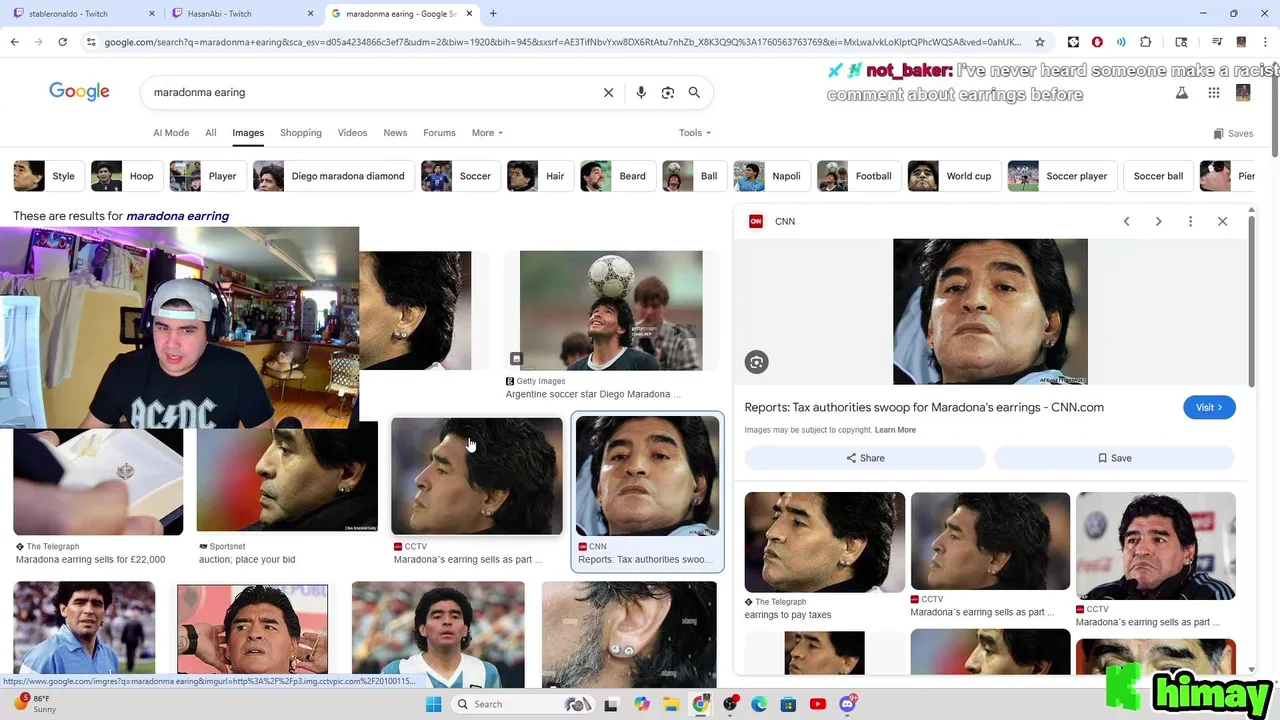Screen dimensions: 1280x720
Task: Open Google Lens image search icon
Action: tap(668, 92)
